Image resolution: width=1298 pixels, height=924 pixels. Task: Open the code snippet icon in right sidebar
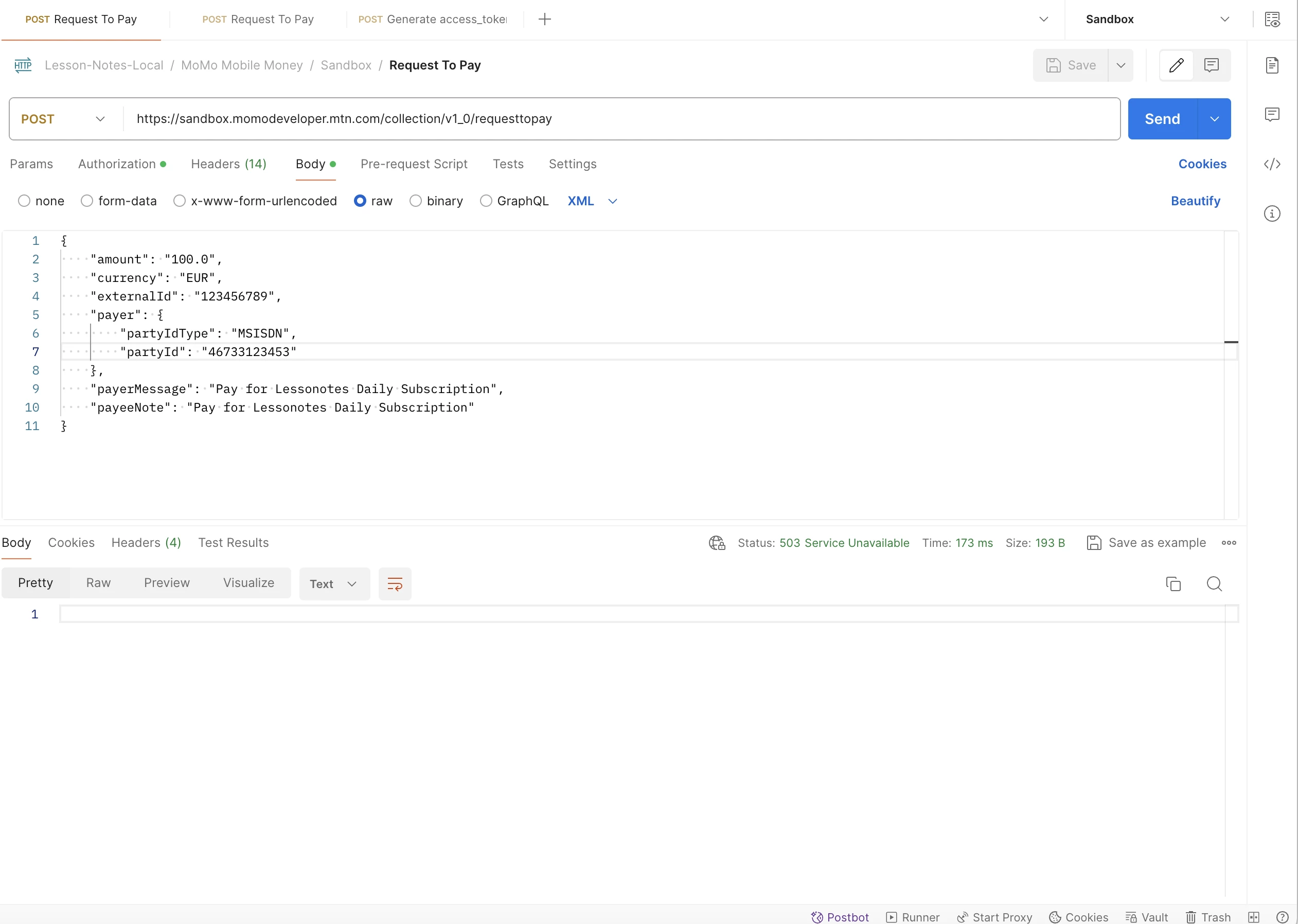pos(1272,165)
